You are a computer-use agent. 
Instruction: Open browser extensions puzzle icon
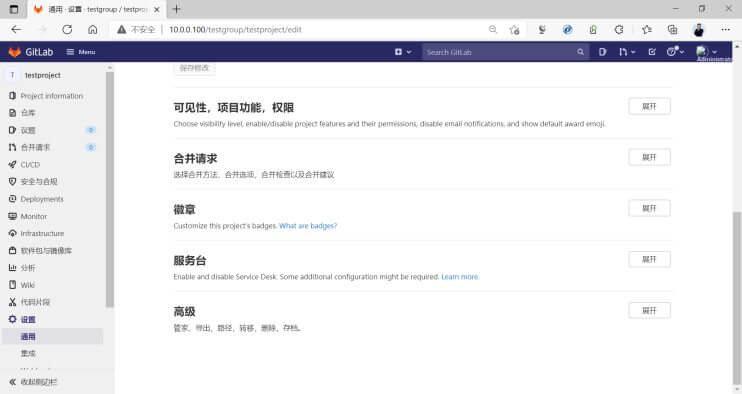coord(619,29)
